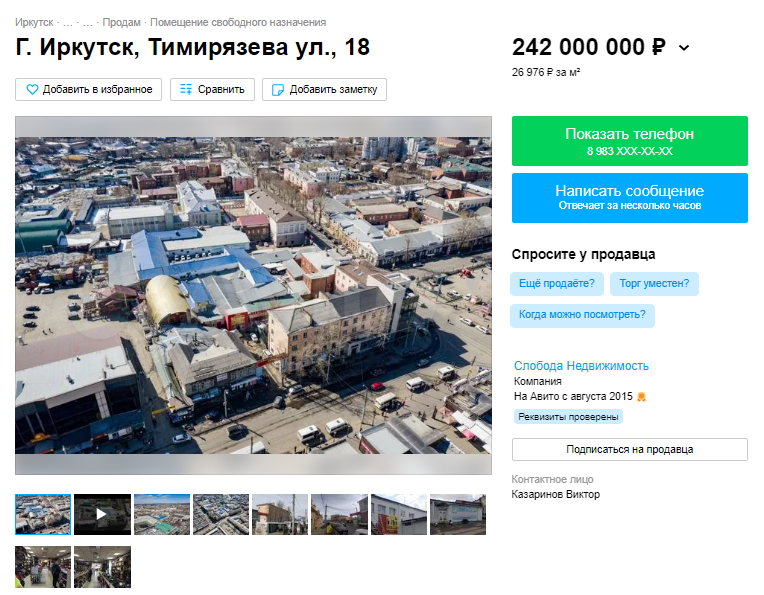
Task: Open the Продам breadcrumb link
Action: 121,22
